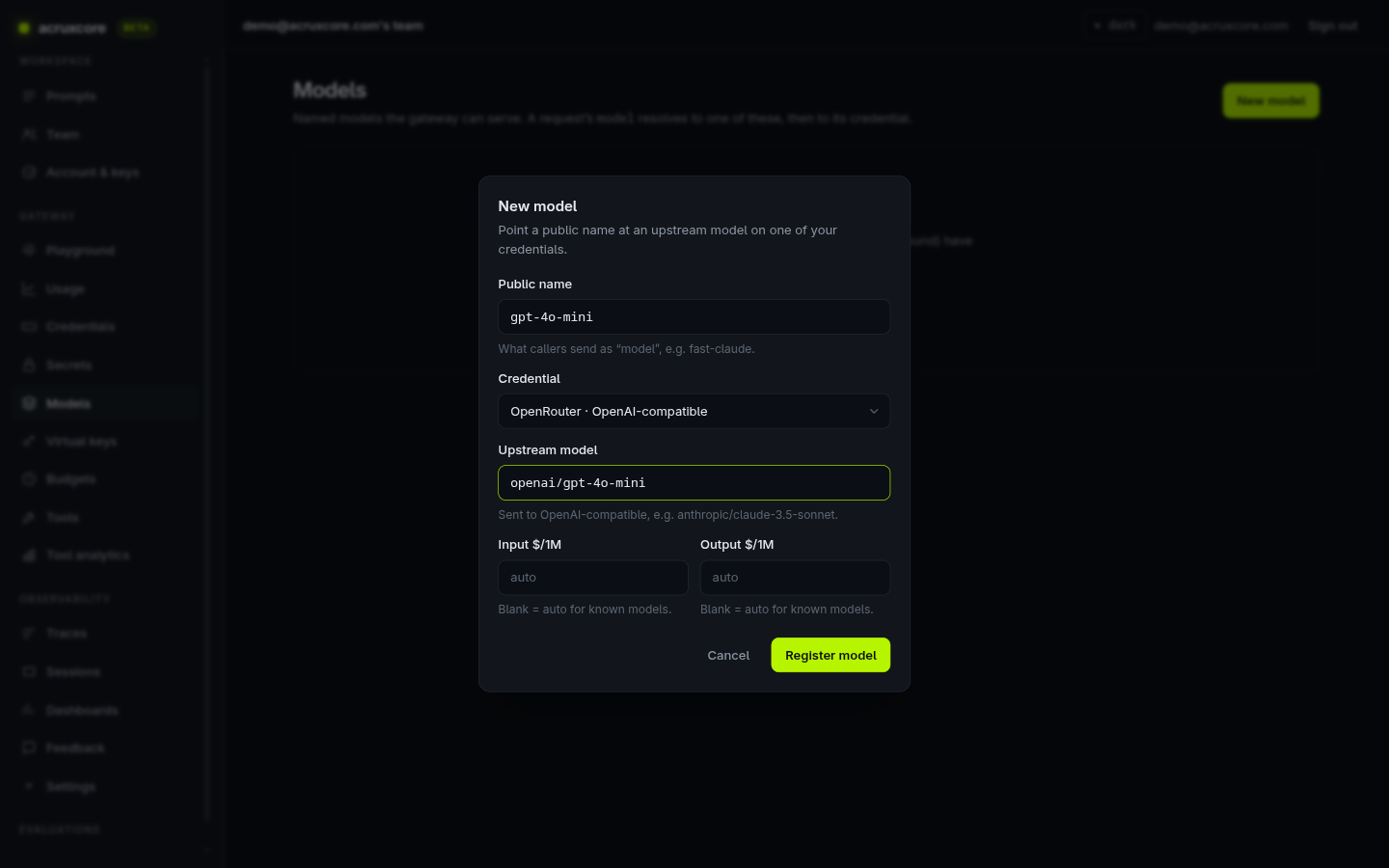This screenshot has height=868, width=1389.
Task: Click the Playground icon in sidebar
Action: coord(29,250)
